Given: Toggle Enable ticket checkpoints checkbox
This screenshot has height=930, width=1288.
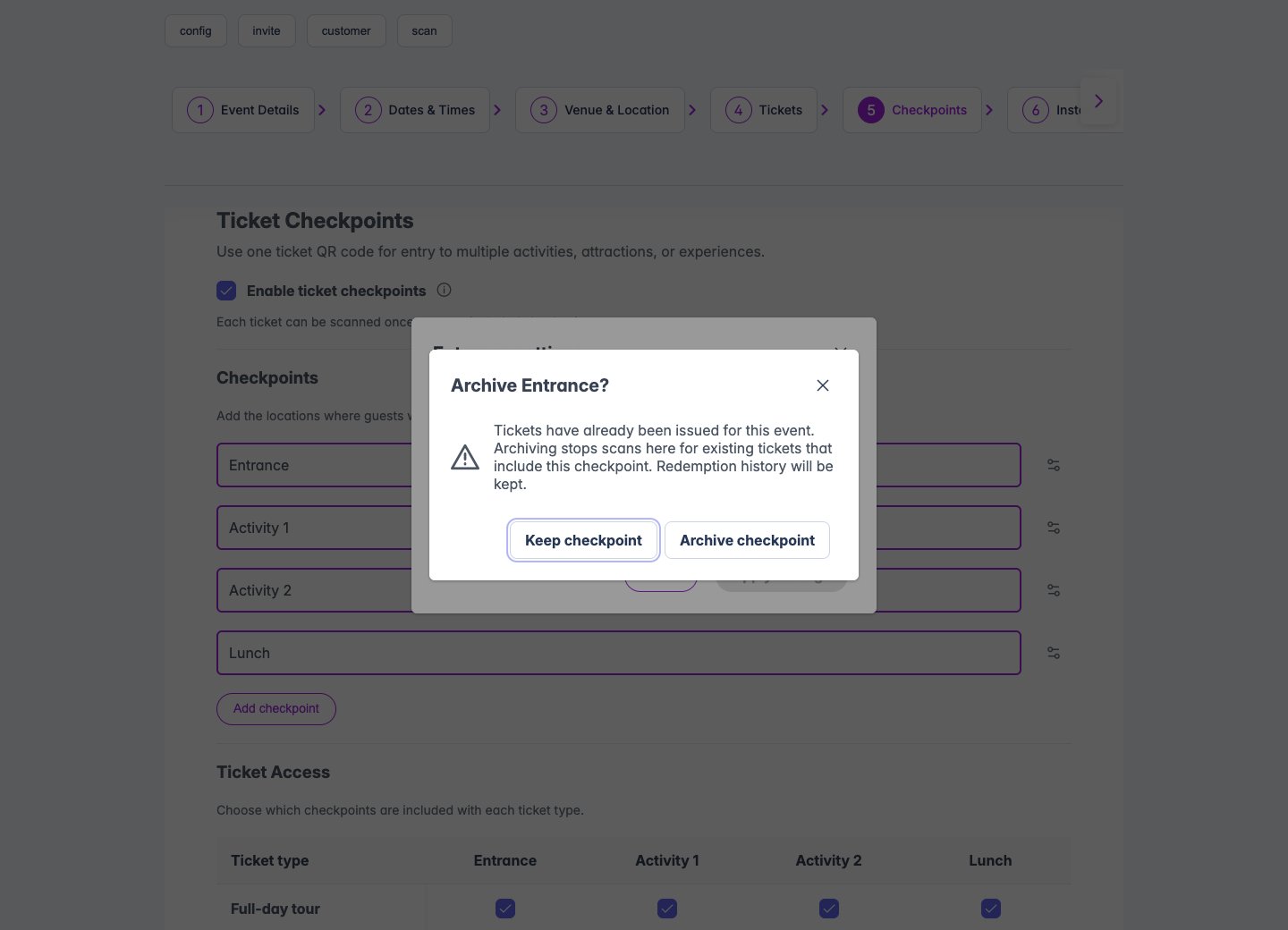Looking at the screenshot, I should pyautogui.click(x=226, y=291).
